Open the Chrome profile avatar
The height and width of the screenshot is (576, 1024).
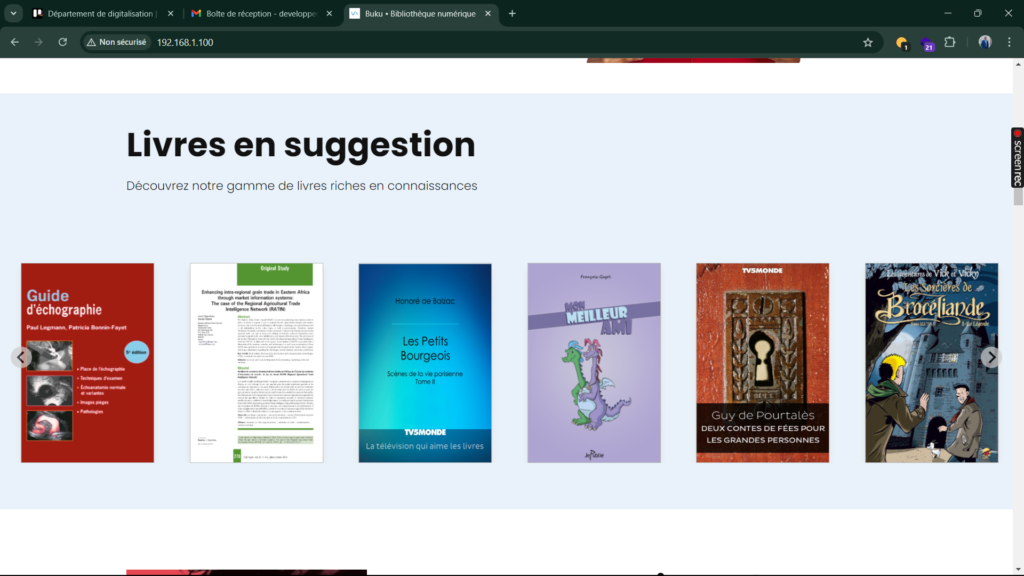click(985, 42)
